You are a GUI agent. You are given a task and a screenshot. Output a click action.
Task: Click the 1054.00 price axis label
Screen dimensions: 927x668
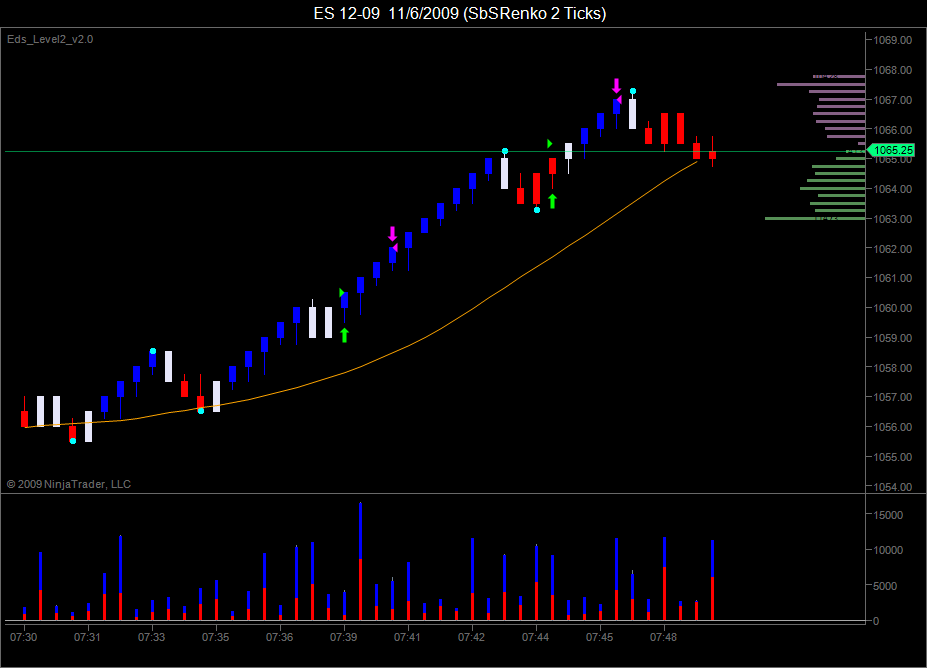[893, 487]
